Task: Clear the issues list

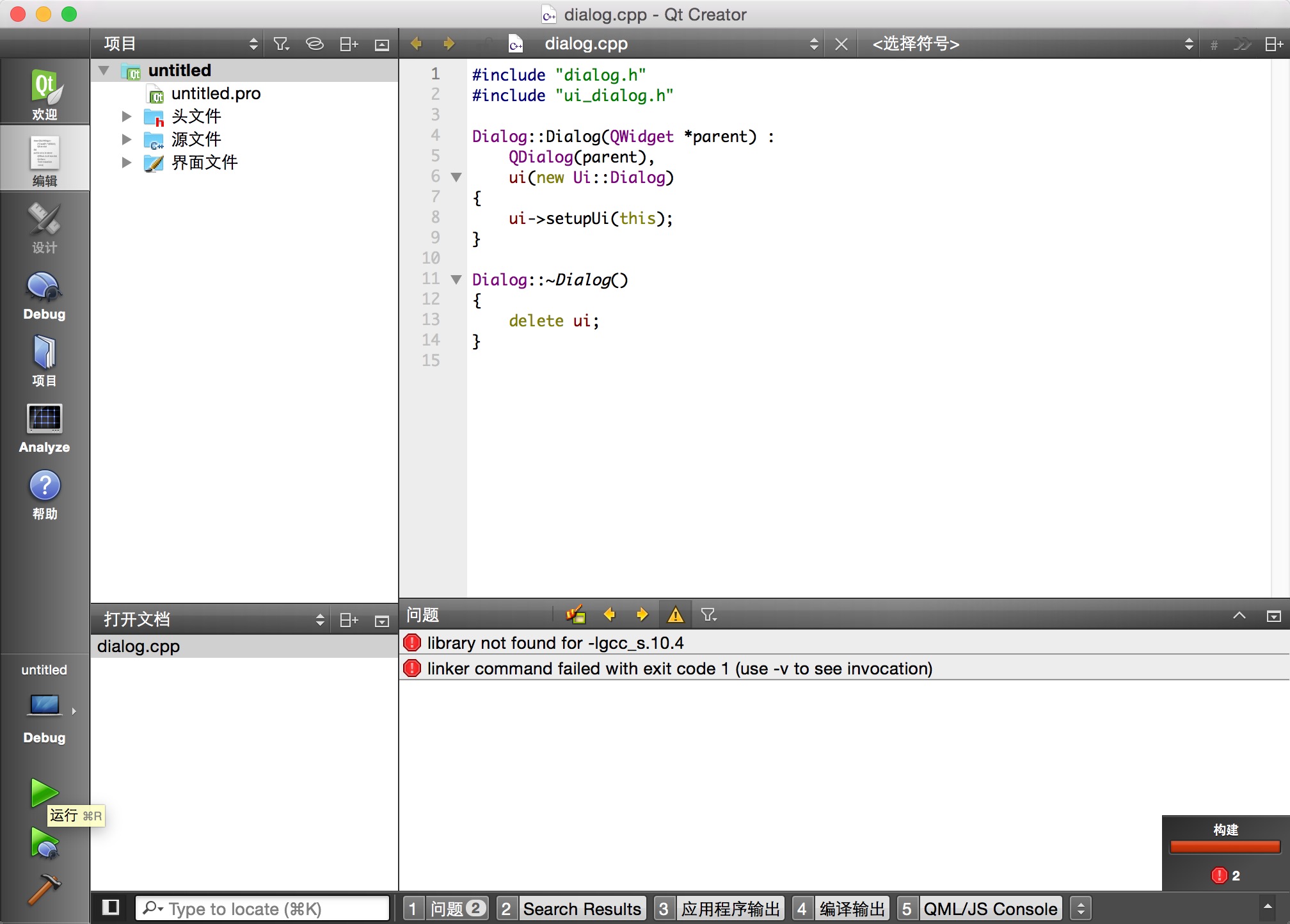Action: 575,615
